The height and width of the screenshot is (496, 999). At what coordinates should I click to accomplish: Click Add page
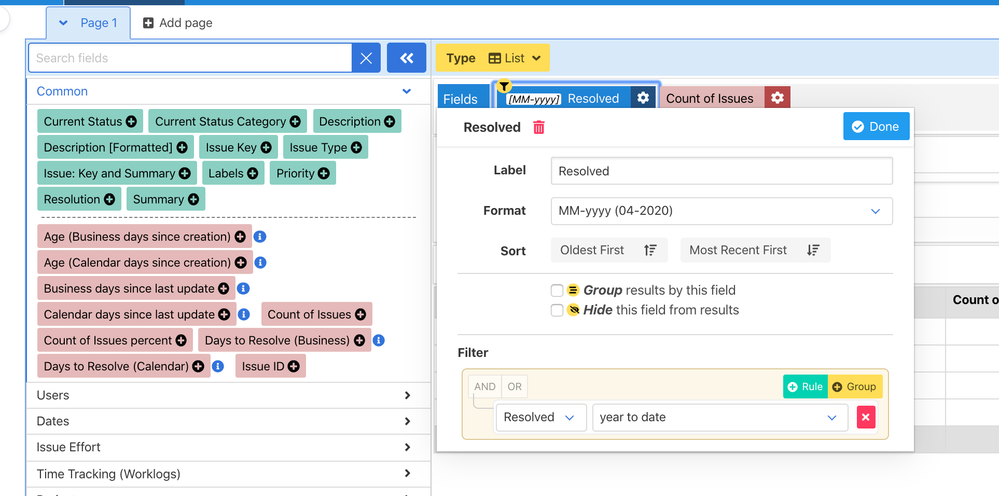click(178, 23)
